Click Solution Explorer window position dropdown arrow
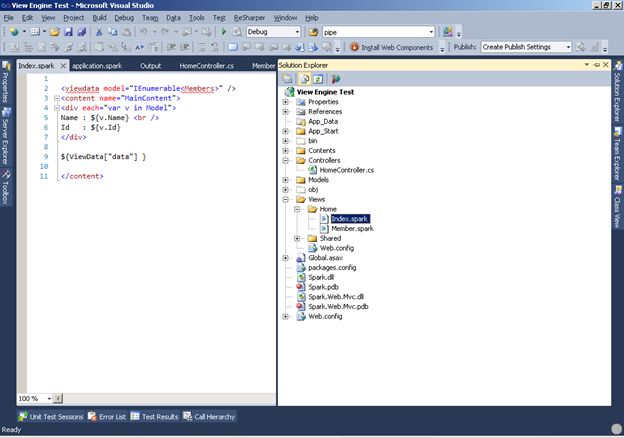 coord(587,64)
